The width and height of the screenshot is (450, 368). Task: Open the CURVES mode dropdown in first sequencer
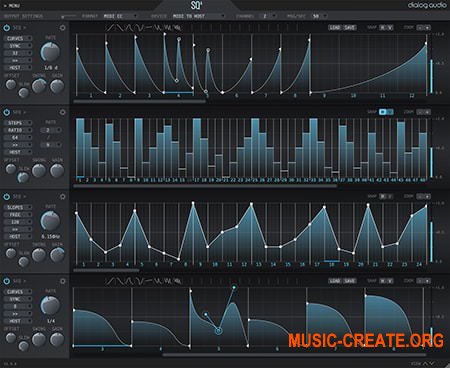coord(18,38)
